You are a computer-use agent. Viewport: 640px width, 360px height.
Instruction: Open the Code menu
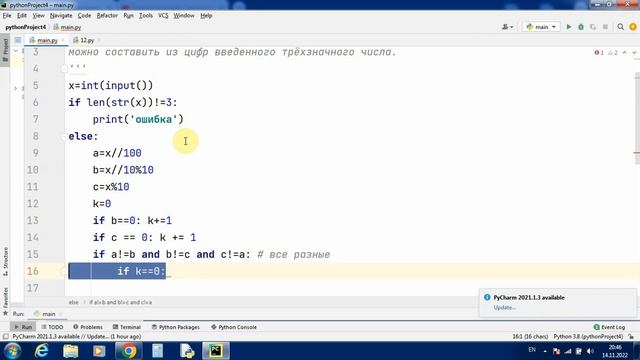coord(84,16)
